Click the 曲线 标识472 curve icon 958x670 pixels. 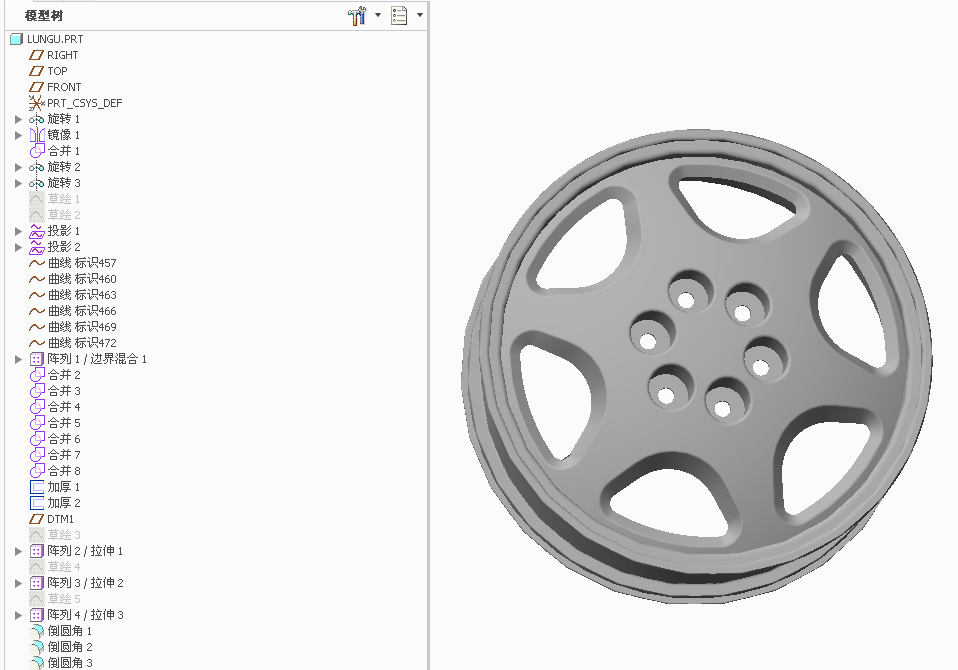coord(37,343)
